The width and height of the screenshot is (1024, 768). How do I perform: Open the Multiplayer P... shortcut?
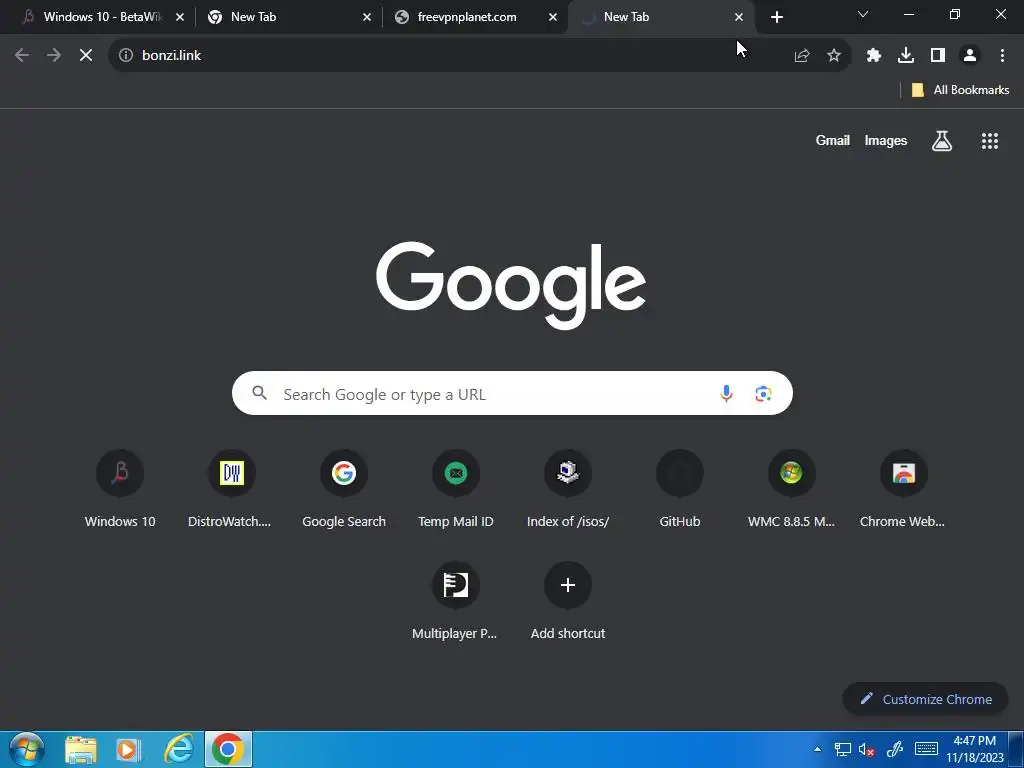[x=456, y=601]
